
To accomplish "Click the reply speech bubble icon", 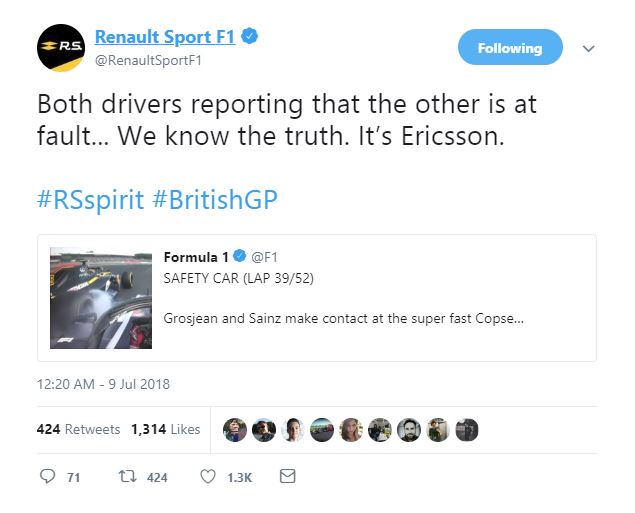I will pyautogui.click(x=48, y=477).
